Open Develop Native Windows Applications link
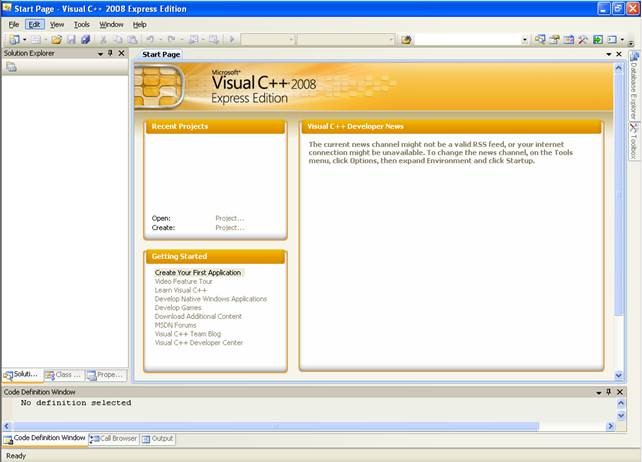This screenshot has width=642, height=462. pyautogui.click(x=210, y=299)
